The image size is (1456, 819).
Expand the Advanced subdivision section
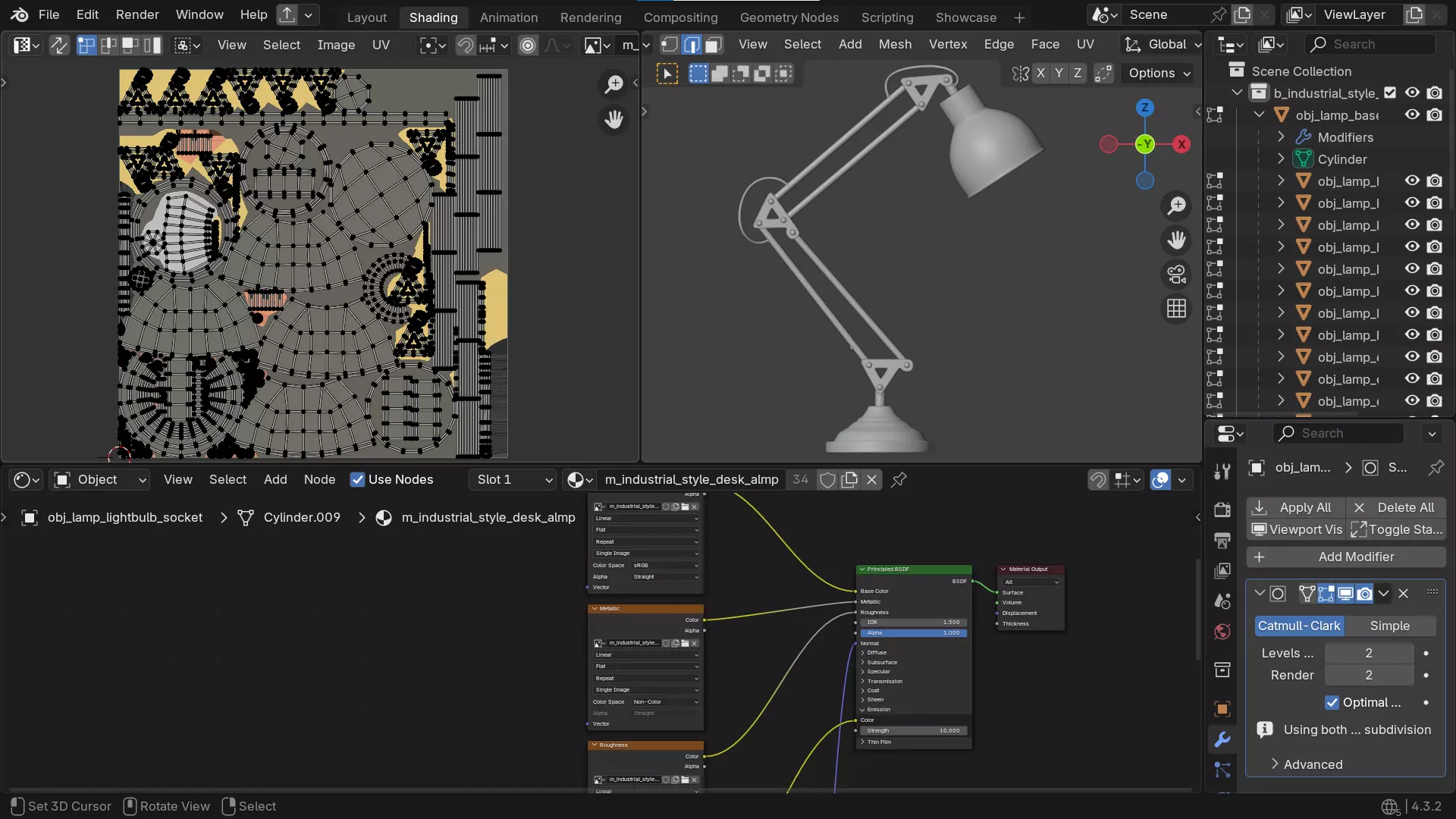point(1313,764)
